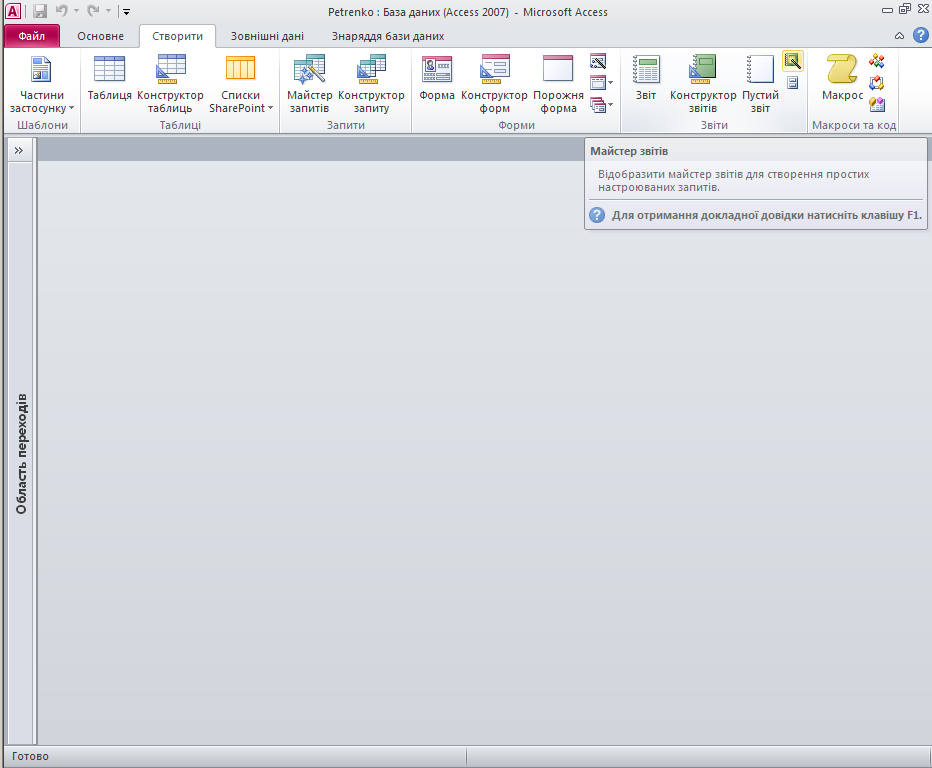
Task: Open Конструктор таблиць design view
Action: (170, 84)
